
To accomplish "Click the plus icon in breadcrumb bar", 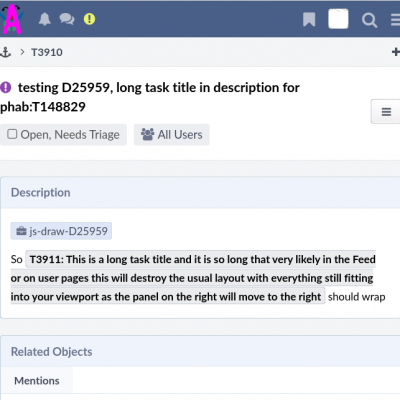I will pos(396,52).
